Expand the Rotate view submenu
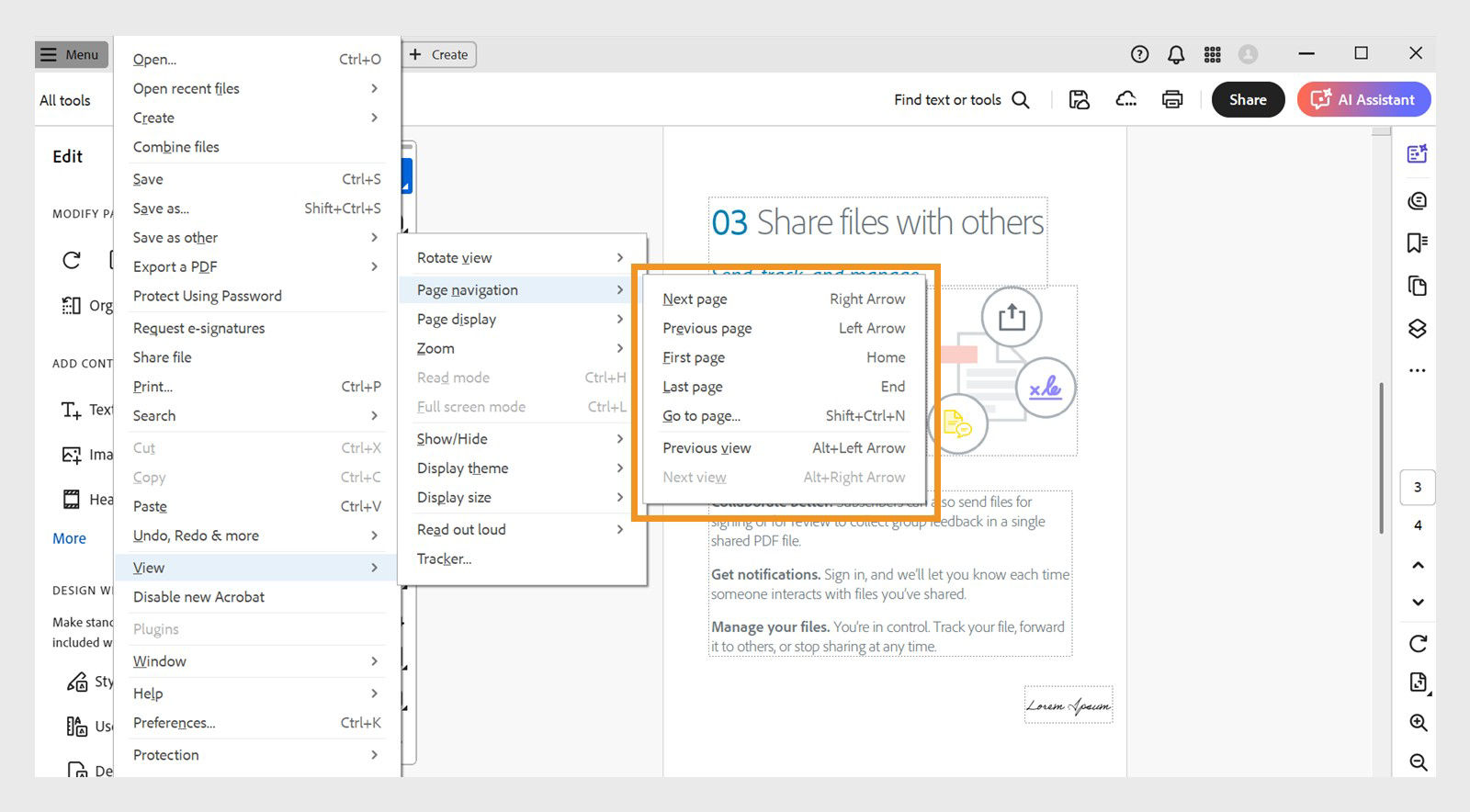 pyautogui.click(x=521, y=258)
